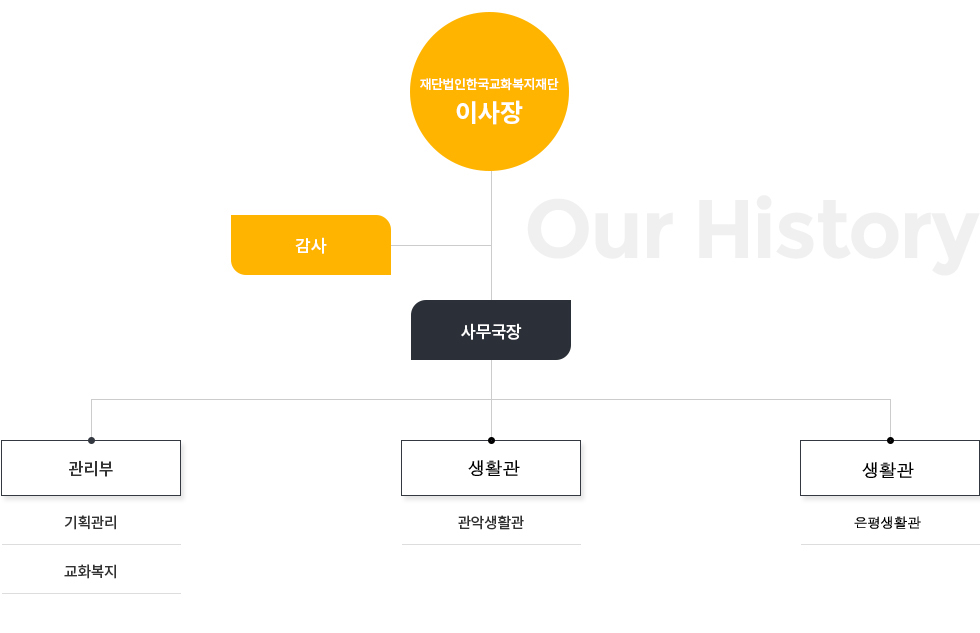Select the 재단법인한국교화복지재단 caption text
The image size is (980, 633).
(489, 84)
